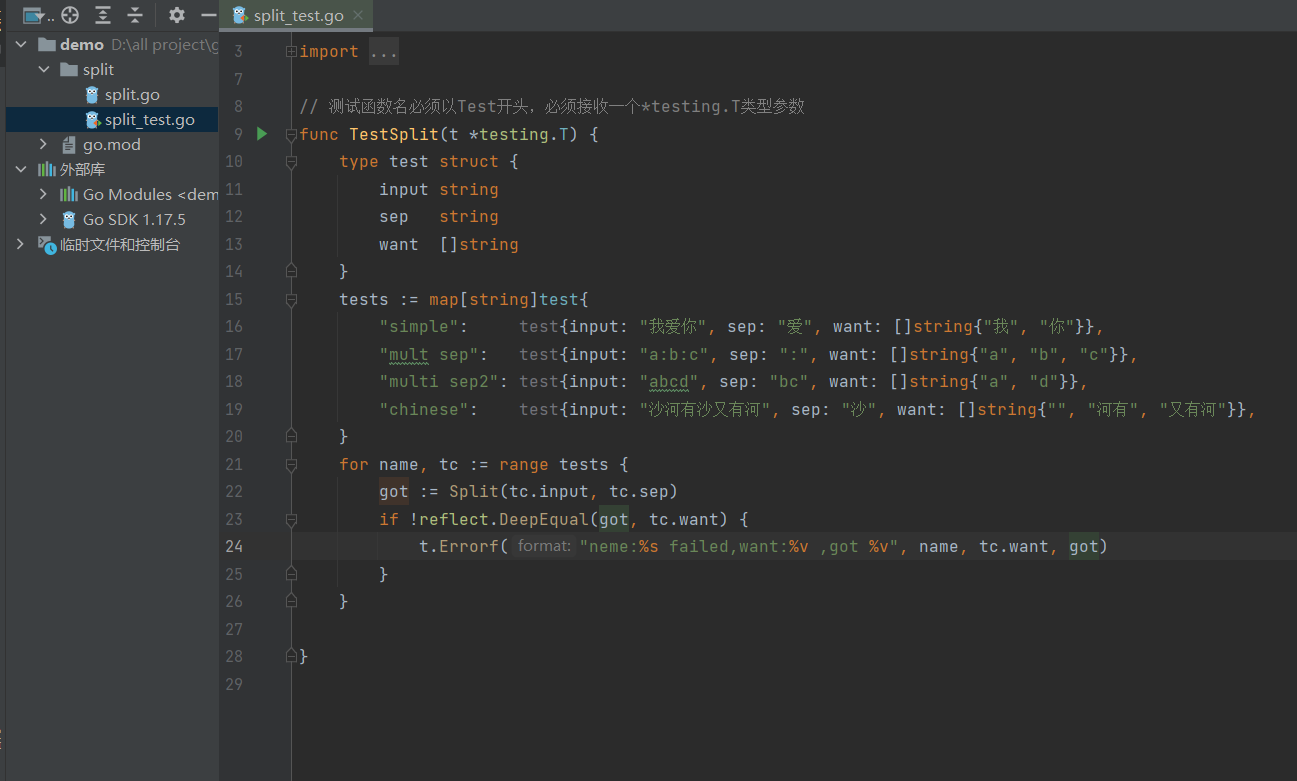The height and width of the screenshot is (781, 1297).
Task: Click fold end marker at line 26
Action: 291,601
